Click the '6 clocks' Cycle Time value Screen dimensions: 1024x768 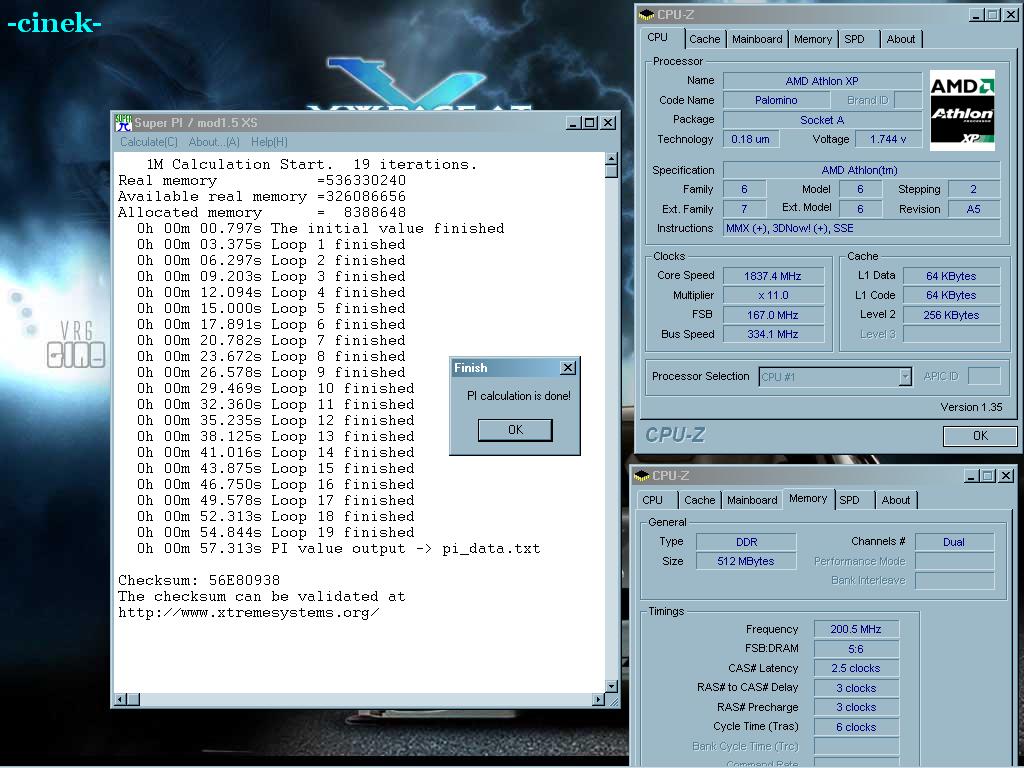click(x=856, y=727)
